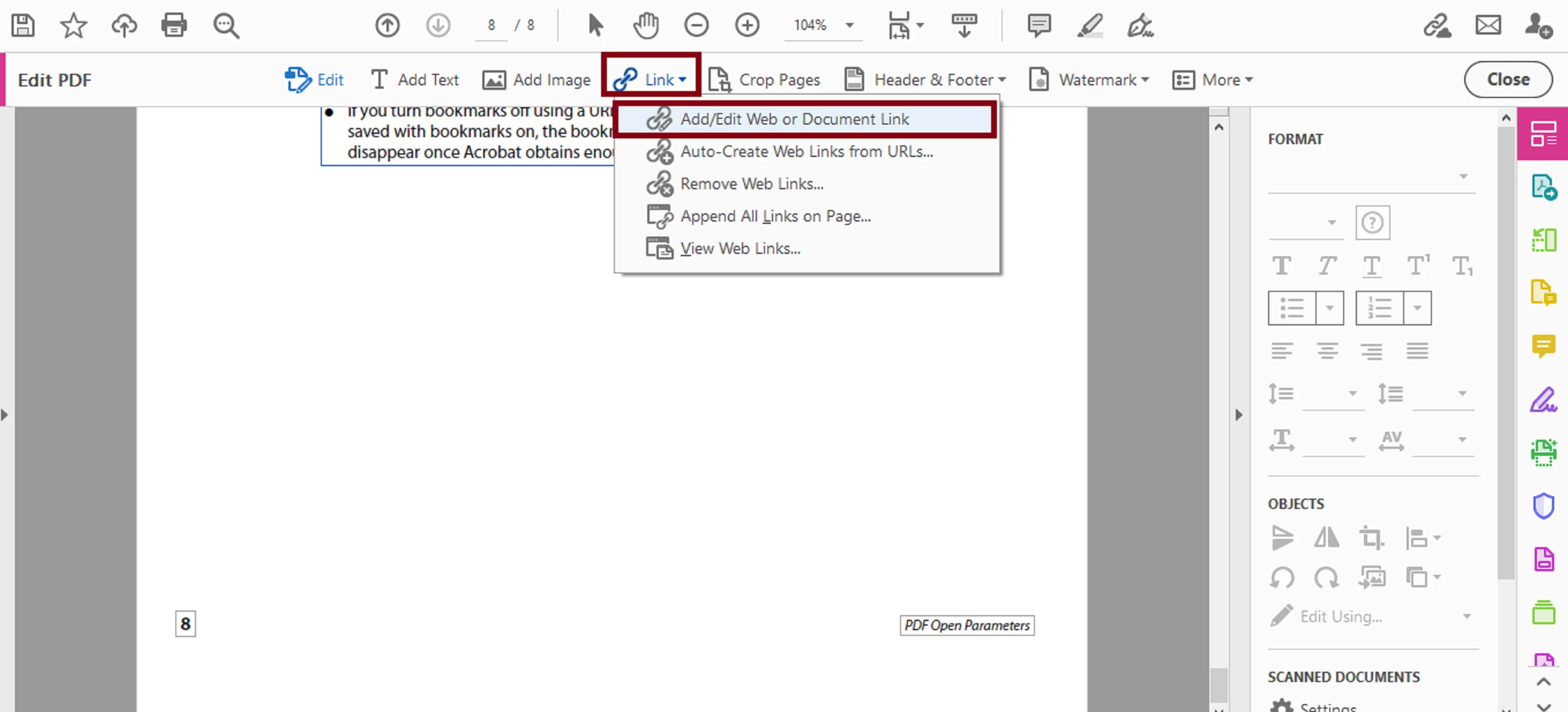Go to previous page arrow
Image resolution: width=1568 pixels, height=712 pixels.
coord(387,25)
